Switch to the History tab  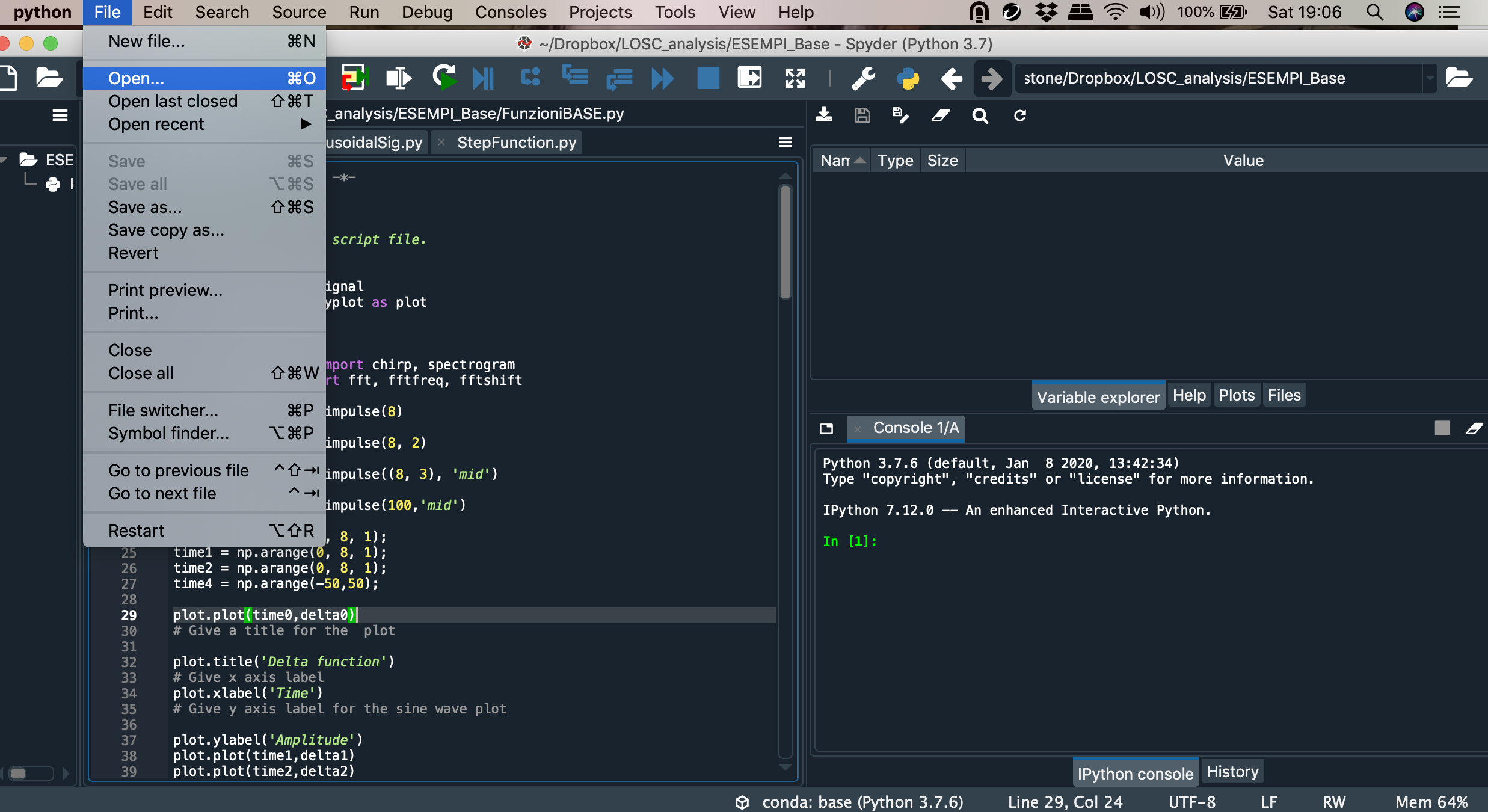(1232, 772)
